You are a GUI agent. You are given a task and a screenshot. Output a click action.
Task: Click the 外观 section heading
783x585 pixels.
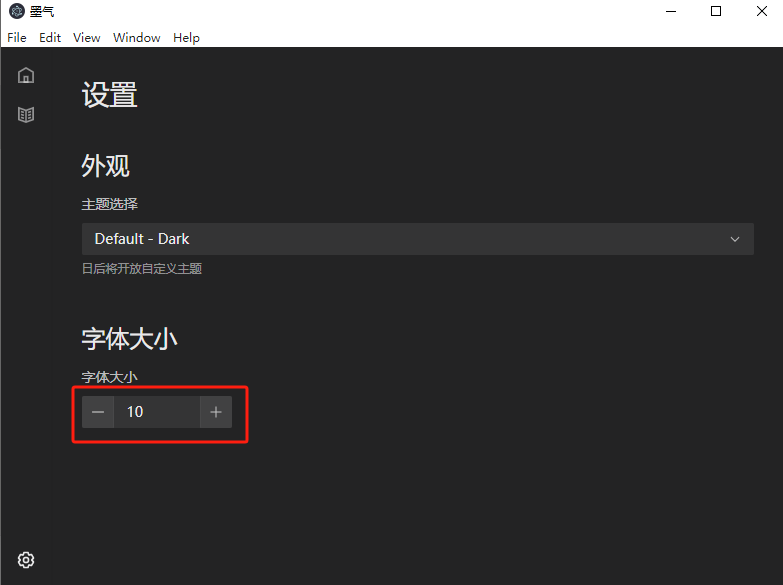click(x=105, y=165)
